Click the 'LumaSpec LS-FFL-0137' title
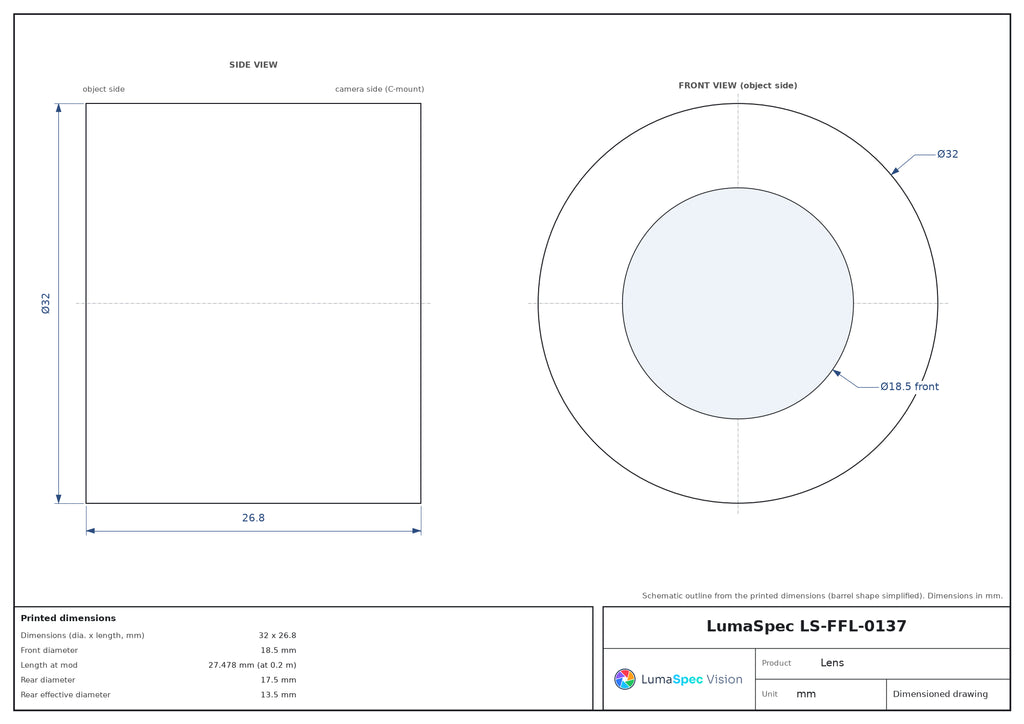Screen dimensions: 1024x724 pos(807,627)
